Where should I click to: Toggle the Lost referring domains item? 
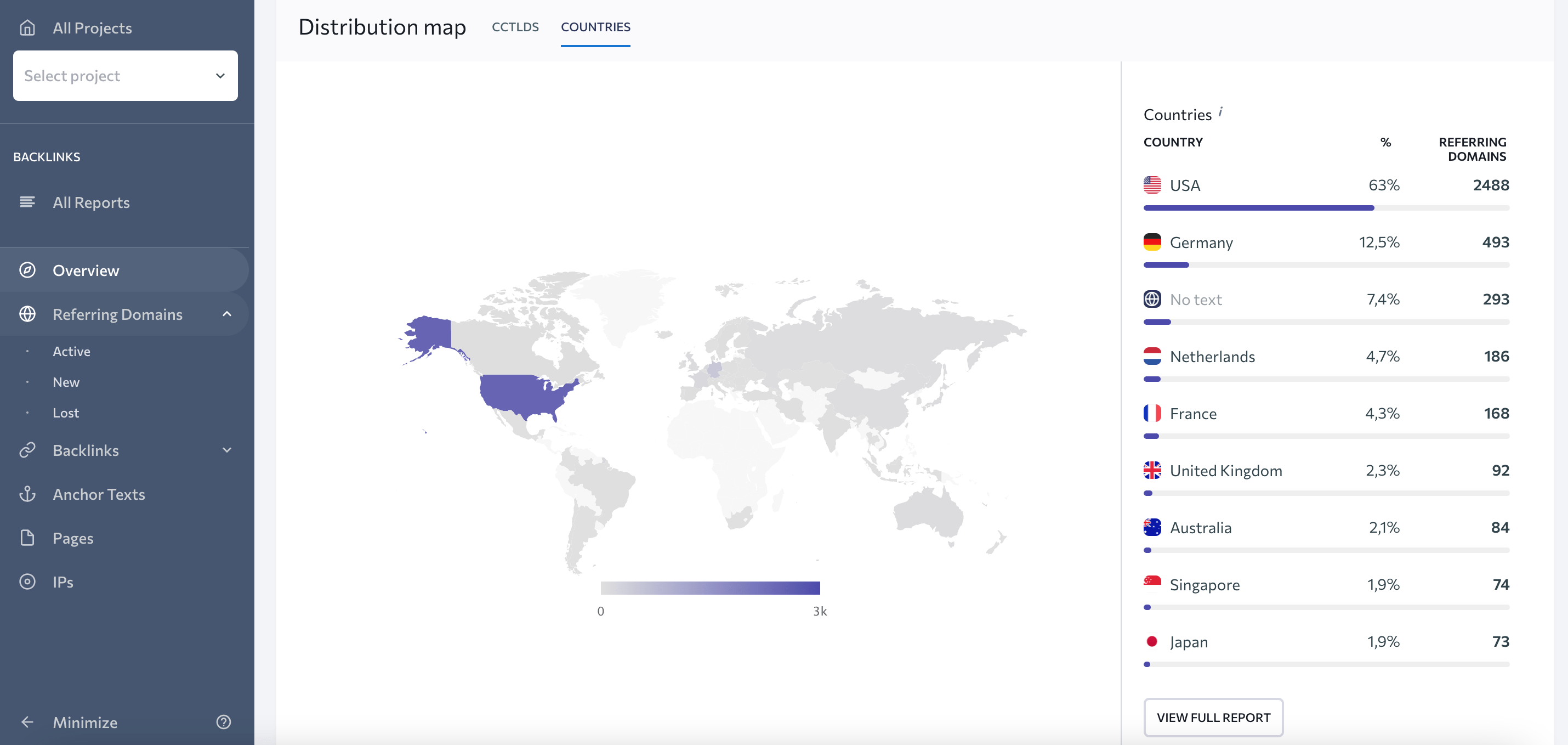65,411
